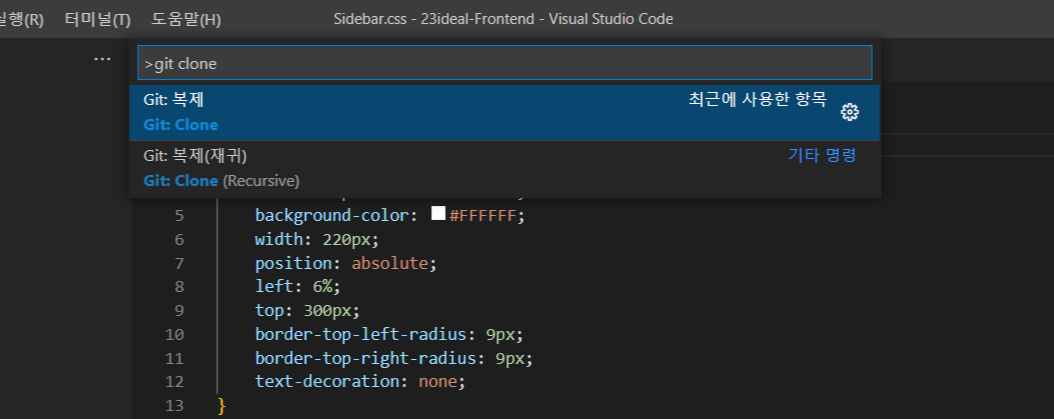Screen dimensions: 1054x419
Task: Click the 'background-color' property text
Action: (x=332, y=216)
